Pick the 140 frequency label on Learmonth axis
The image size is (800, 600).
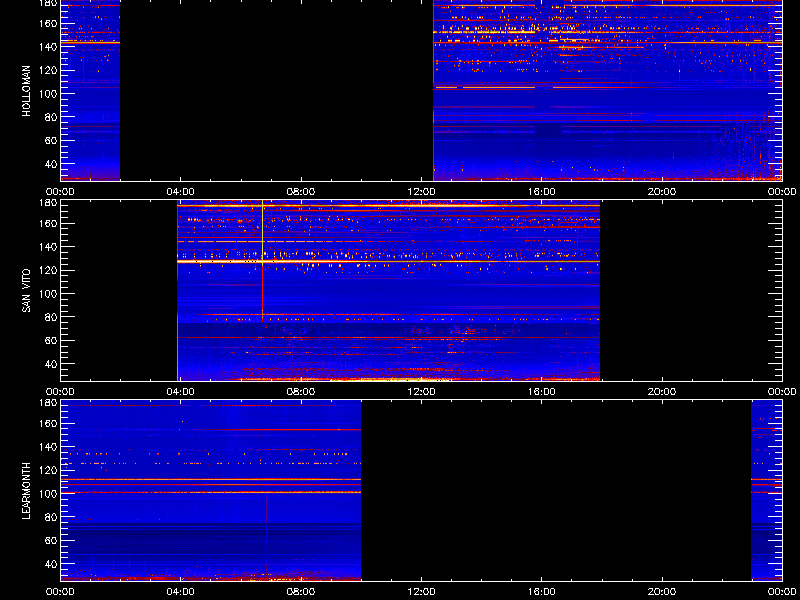point(48,447)
